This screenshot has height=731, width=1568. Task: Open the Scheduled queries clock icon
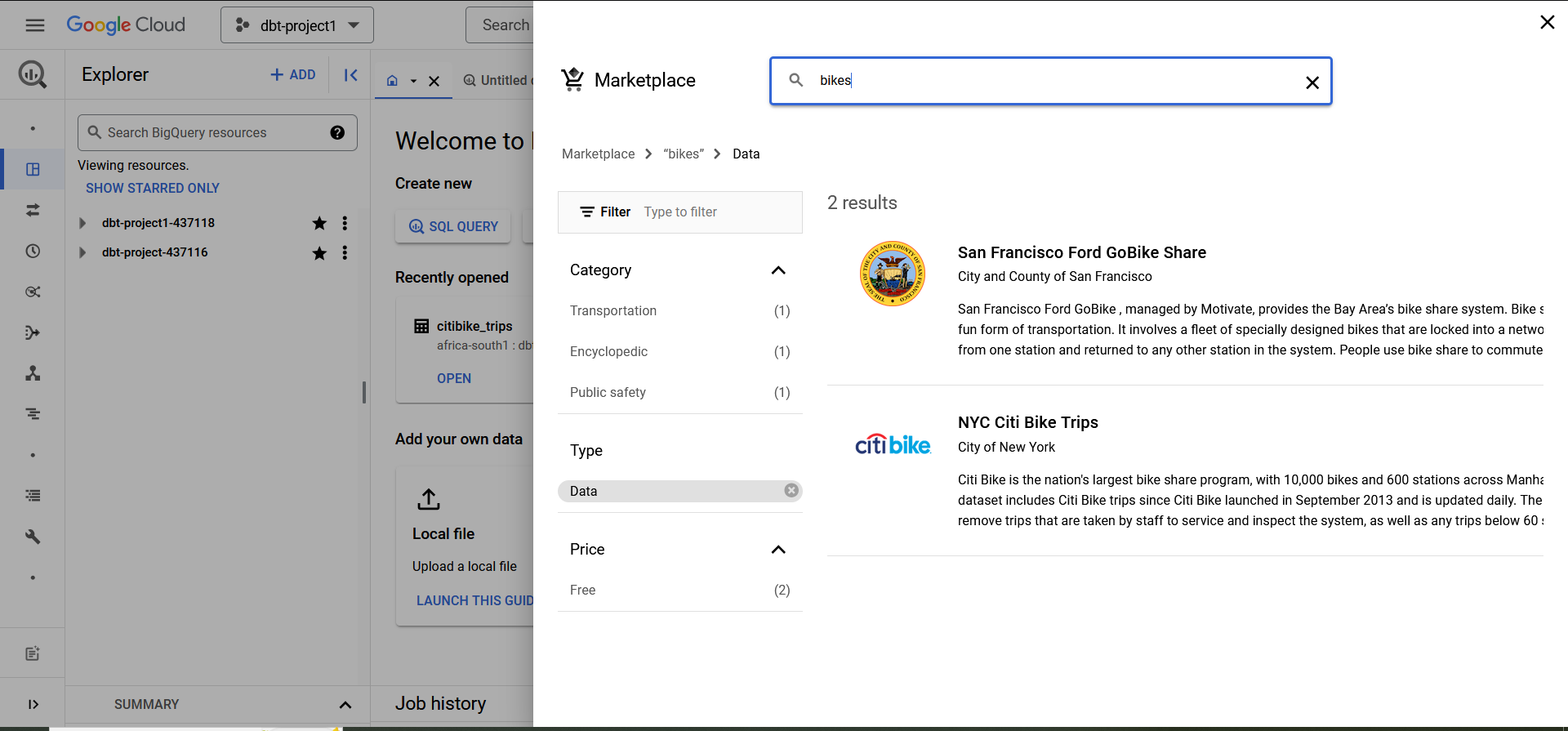(33, 251)
